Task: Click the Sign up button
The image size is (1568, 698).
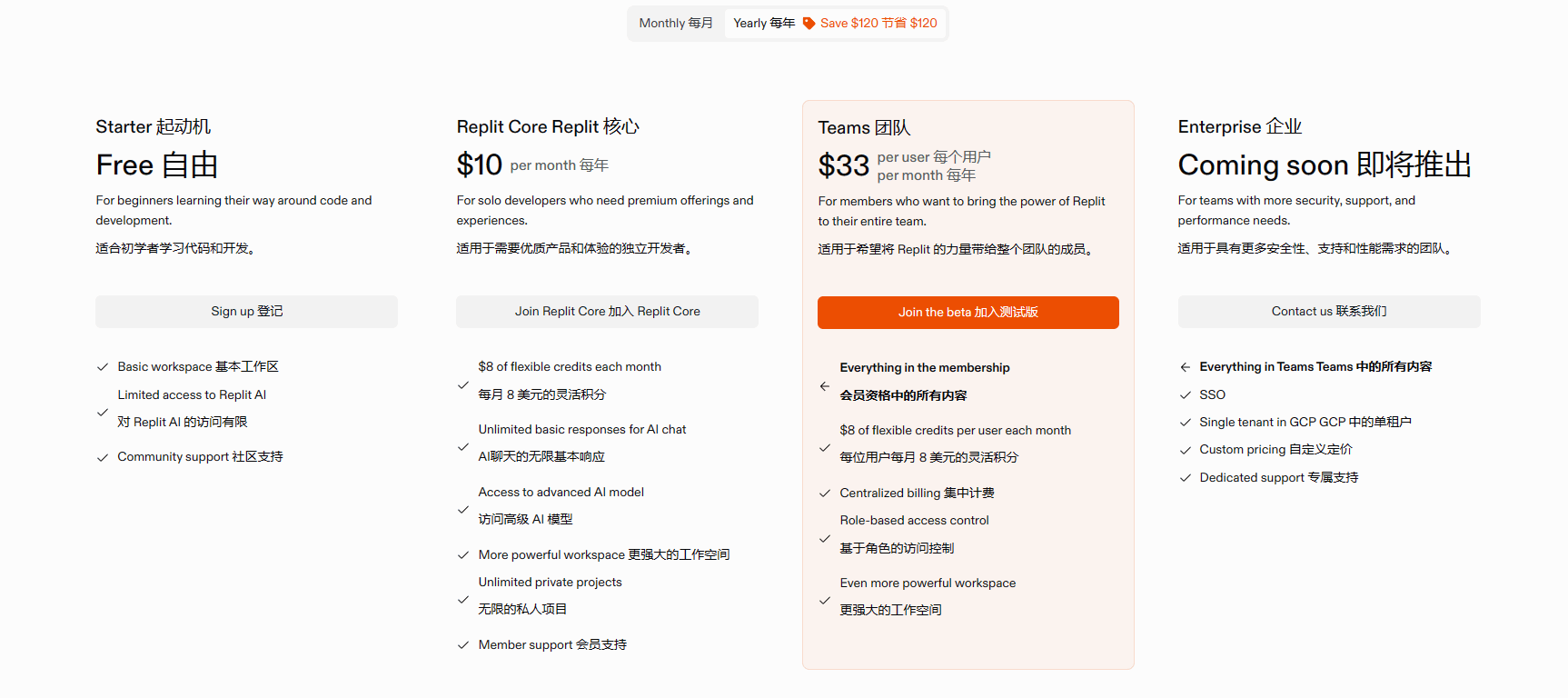Action: pos(246,312)
